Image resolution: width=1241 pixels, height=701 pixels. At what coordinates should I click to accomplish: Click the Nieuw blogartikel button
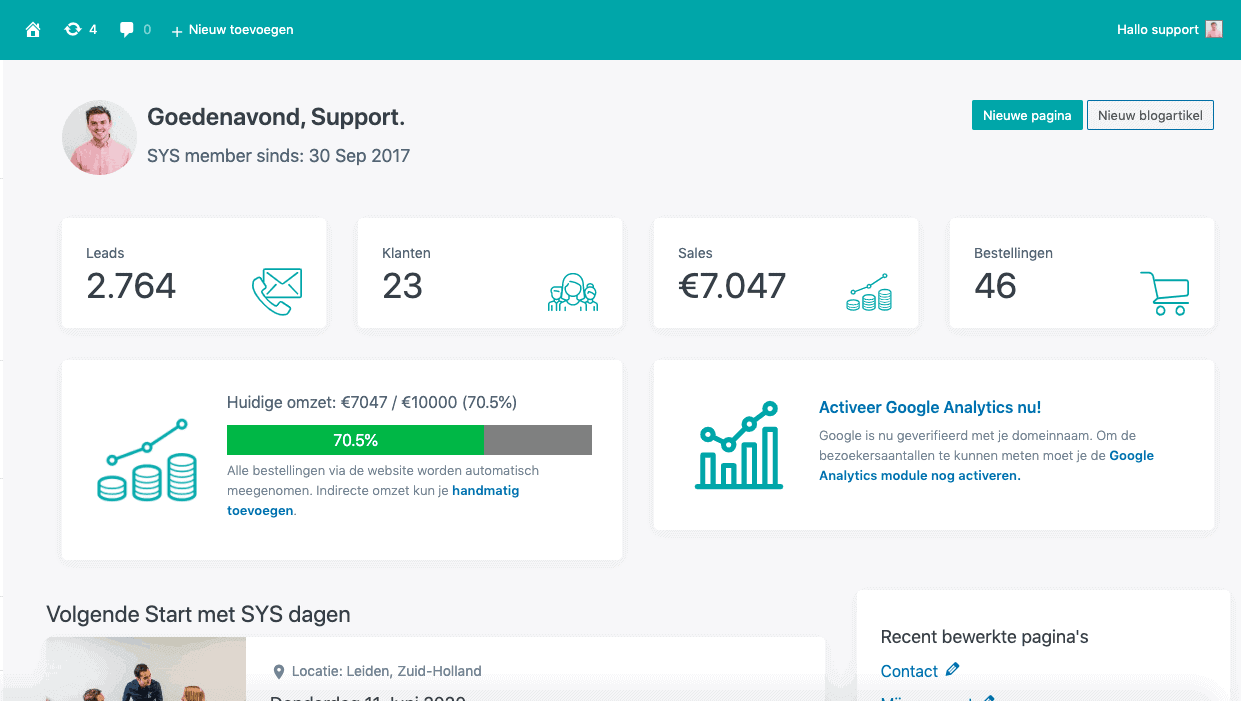pos(1150,115)
